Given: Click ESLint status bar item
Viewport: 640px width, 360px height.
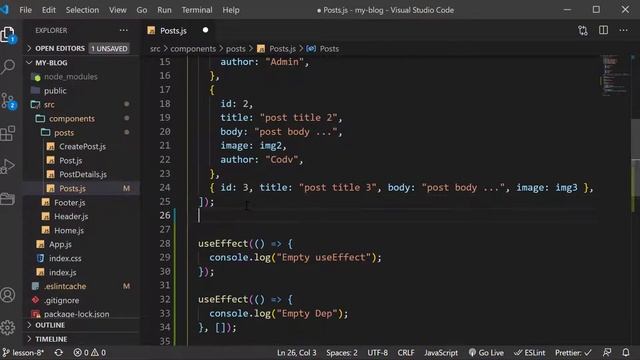Looking at the screenshot, I should click(529, 353).
